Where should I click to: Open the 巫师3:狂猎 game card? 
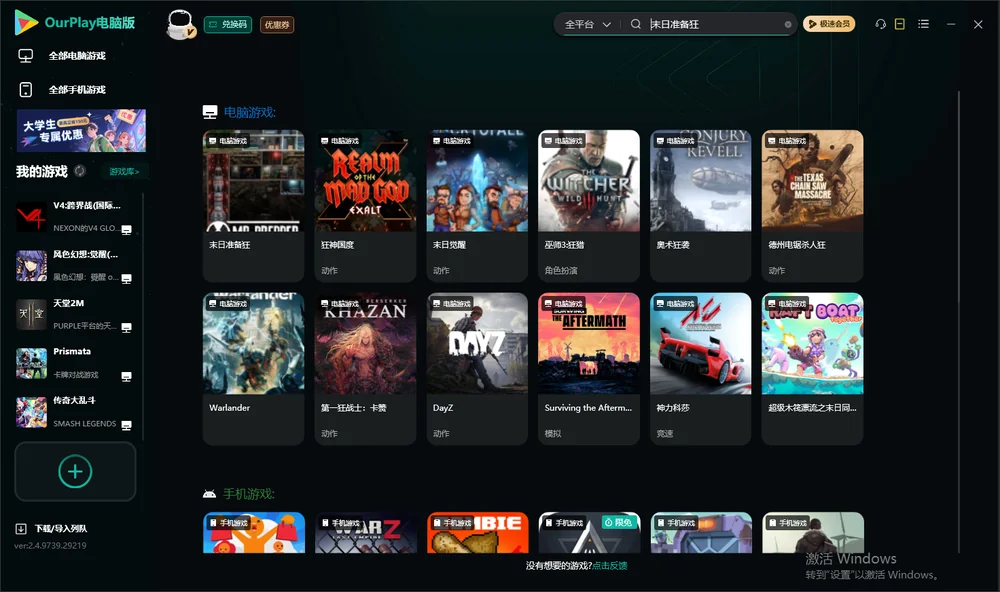(x=589, y=206)
